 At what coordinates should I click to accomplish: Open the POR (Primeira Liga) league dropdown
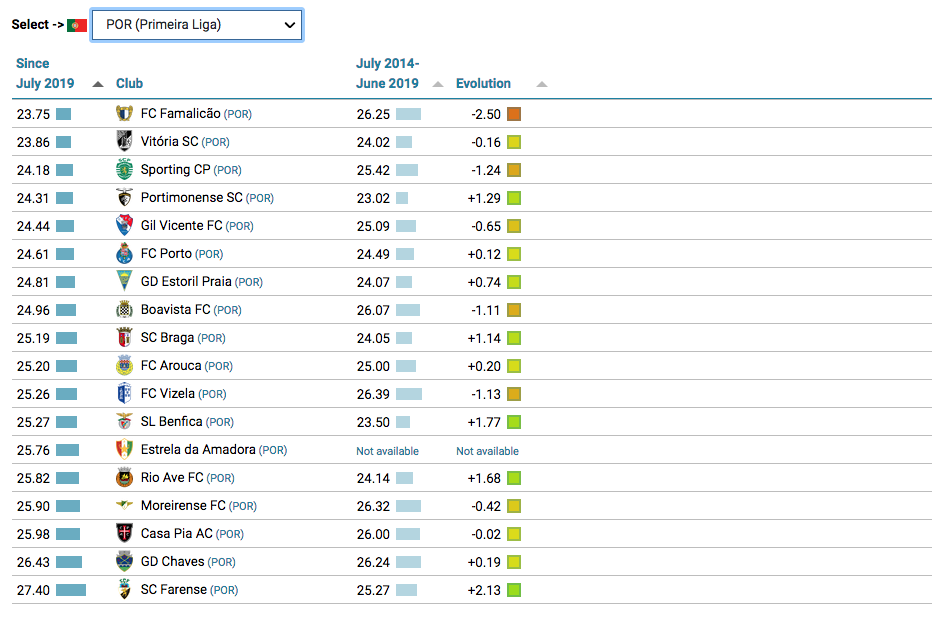pyautogui.click(x=197, y=25)
